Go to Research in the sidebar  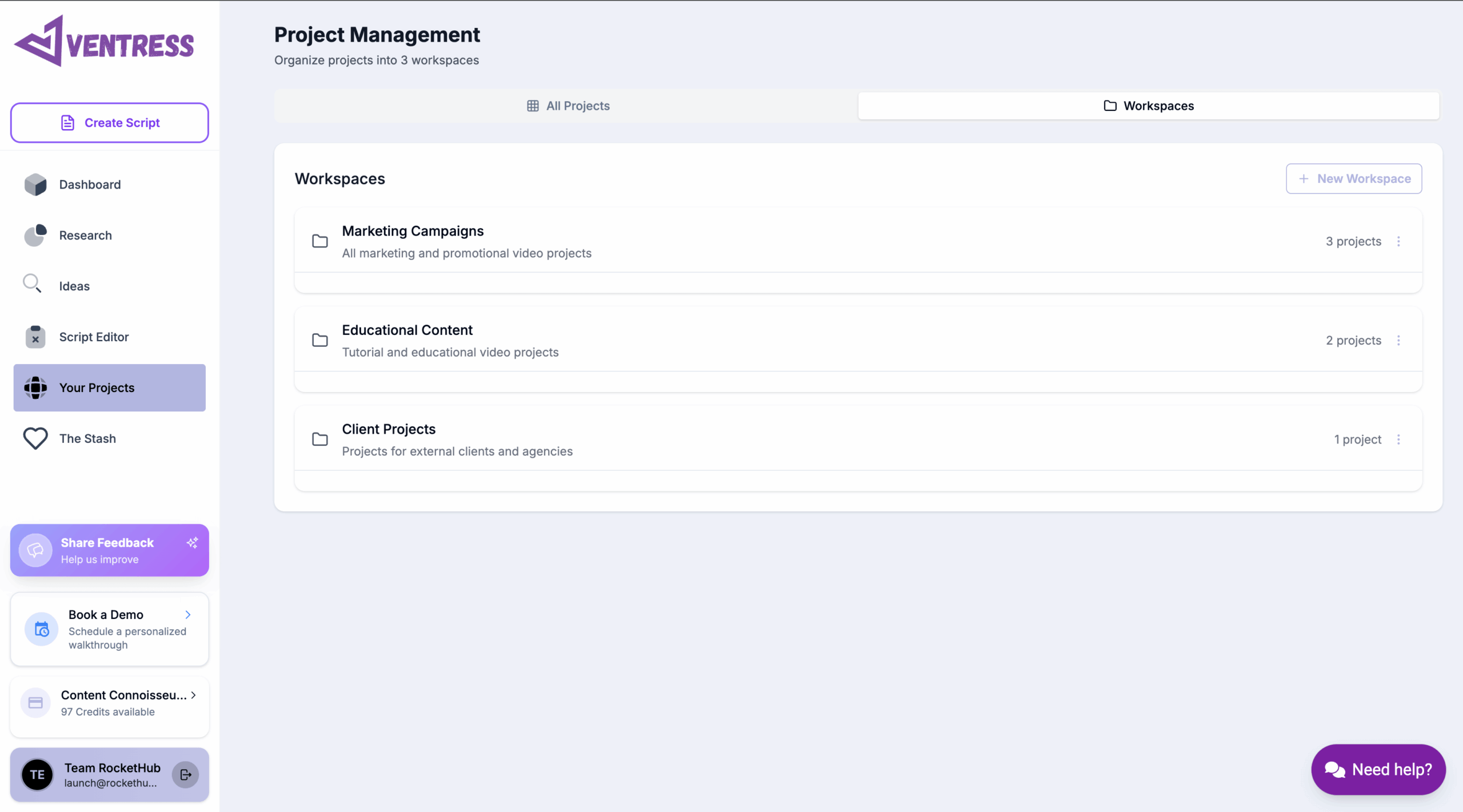110,235
